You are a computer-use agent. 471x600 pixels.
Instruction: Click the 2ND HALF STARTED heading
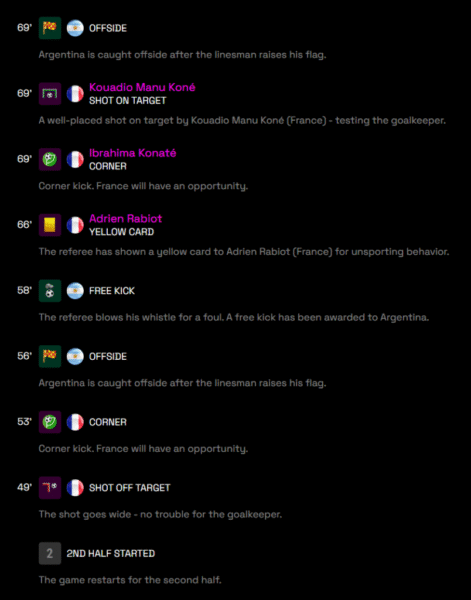point(111,553)
